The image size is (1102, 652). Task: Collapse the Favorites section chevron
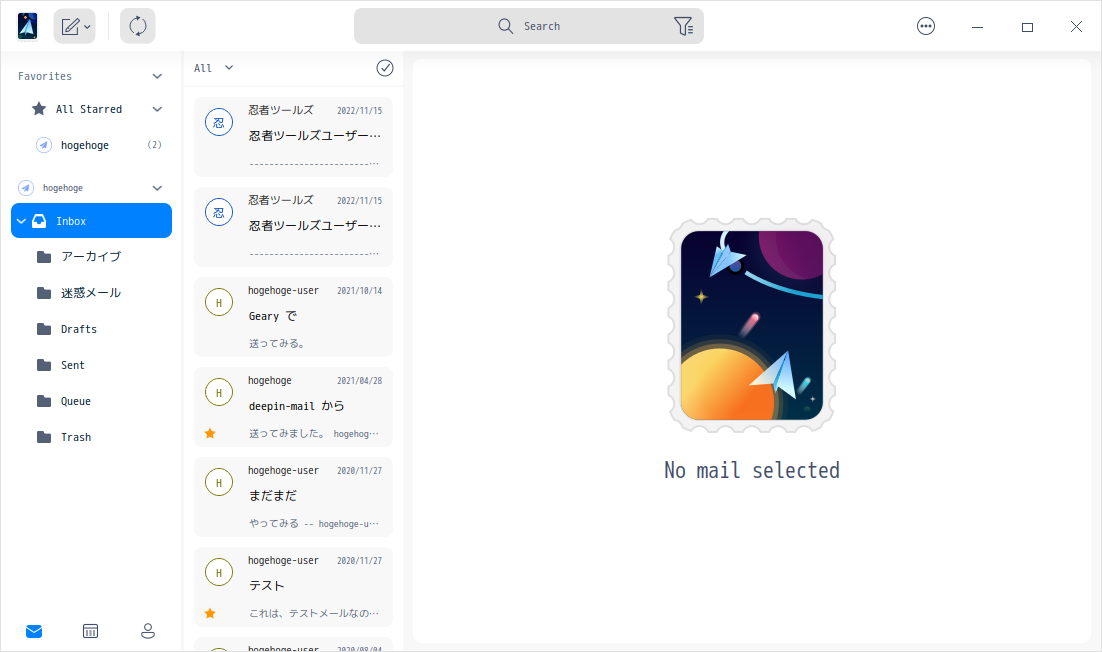(157, 76)
